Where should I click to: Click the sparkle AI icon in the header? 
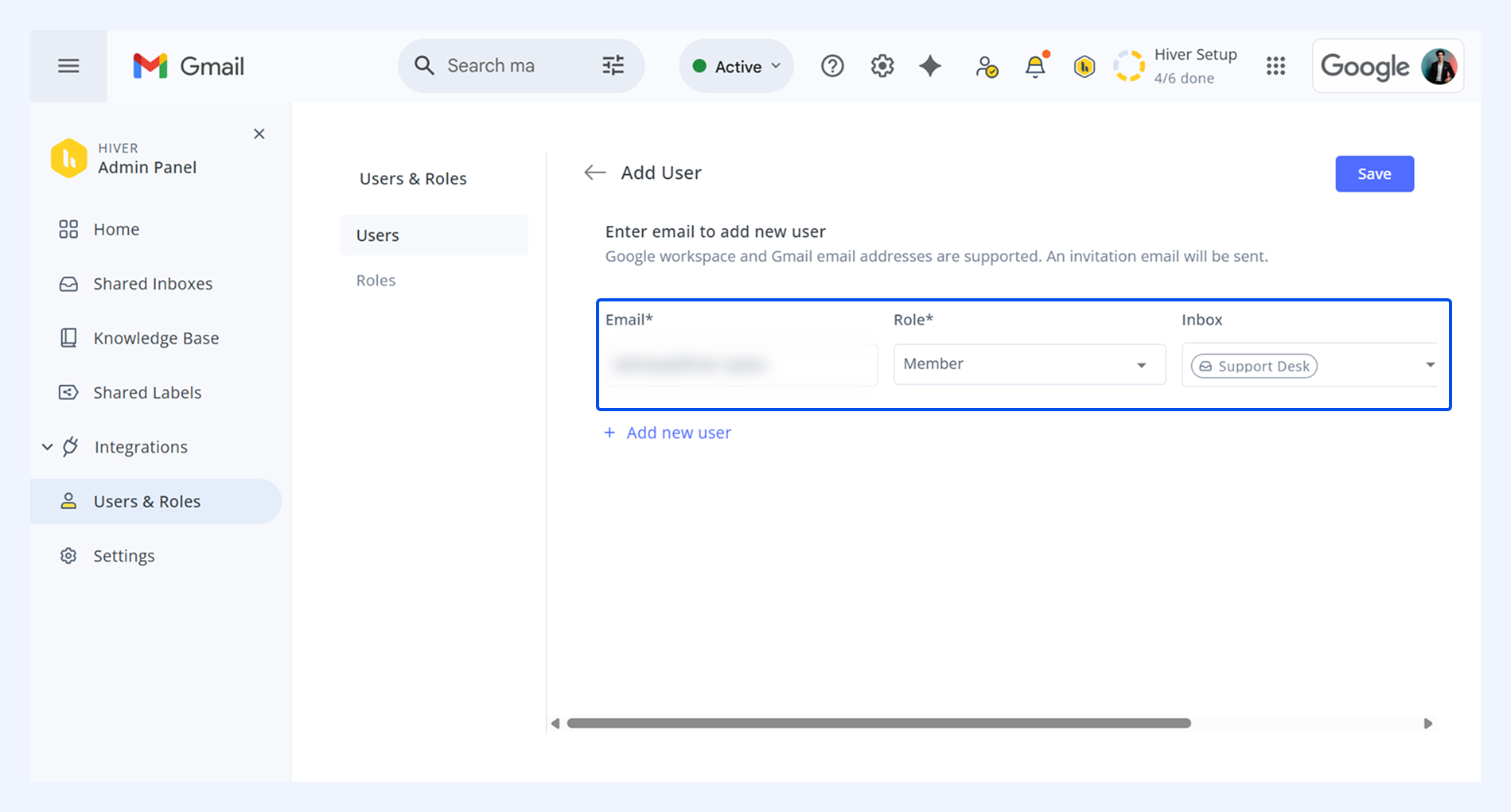tap(930, 66)
